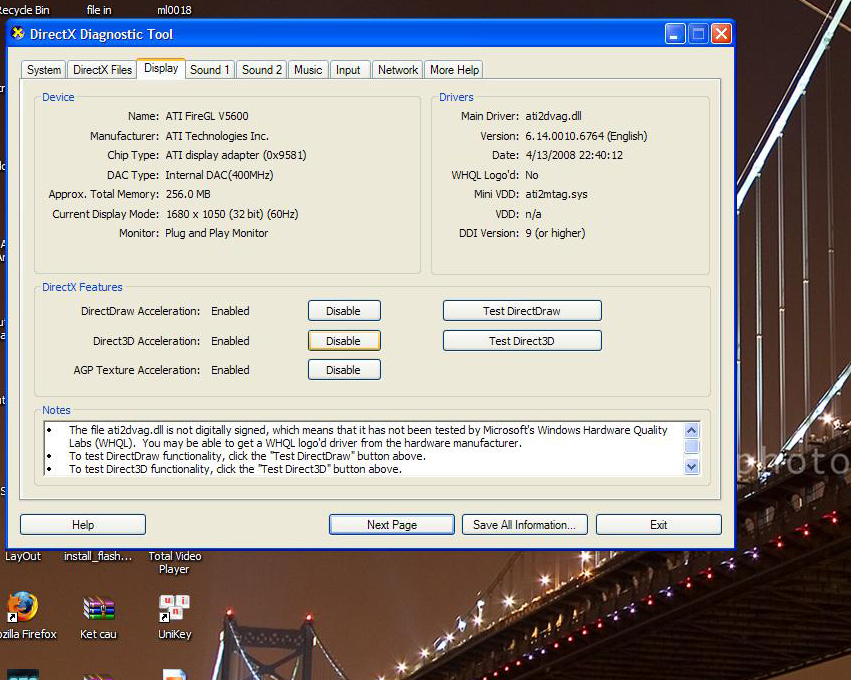Go to the Sound 1 tab
Image resolution: width=851 pixels, height=680 pixels.
point(209,70)
